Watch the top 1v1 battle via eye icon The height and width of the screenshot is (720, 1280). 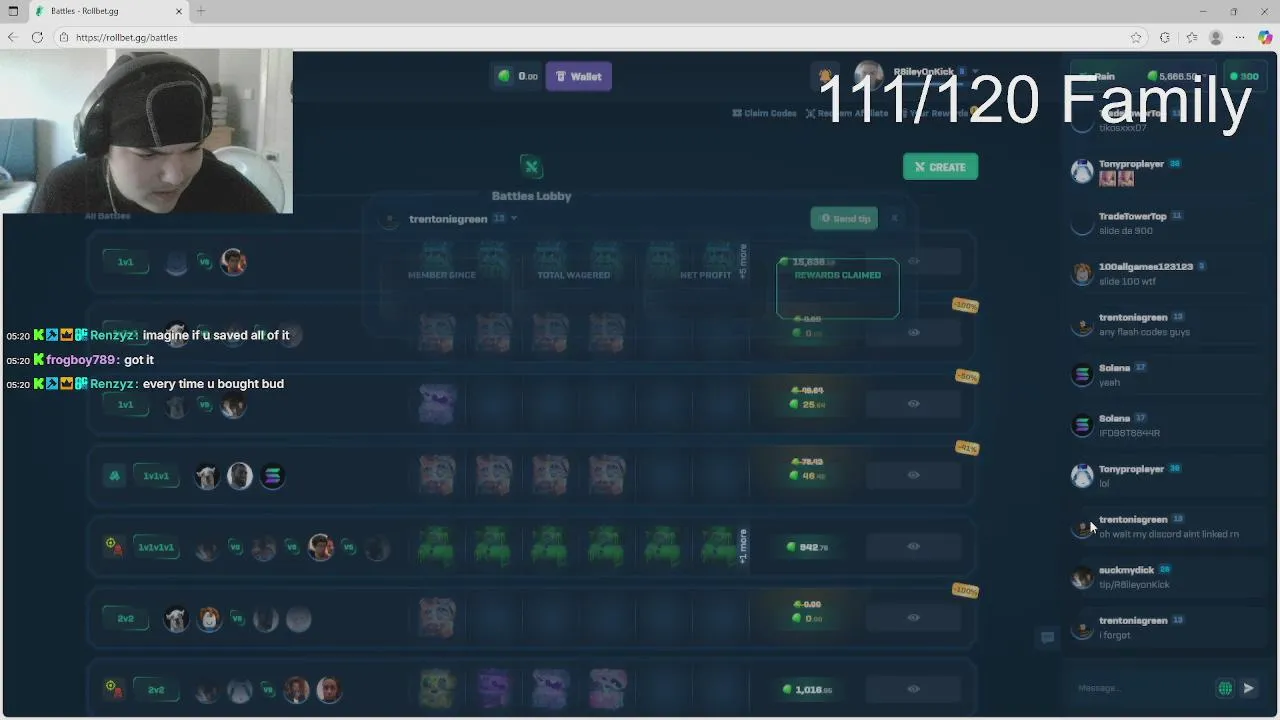(x=913, y=261)
